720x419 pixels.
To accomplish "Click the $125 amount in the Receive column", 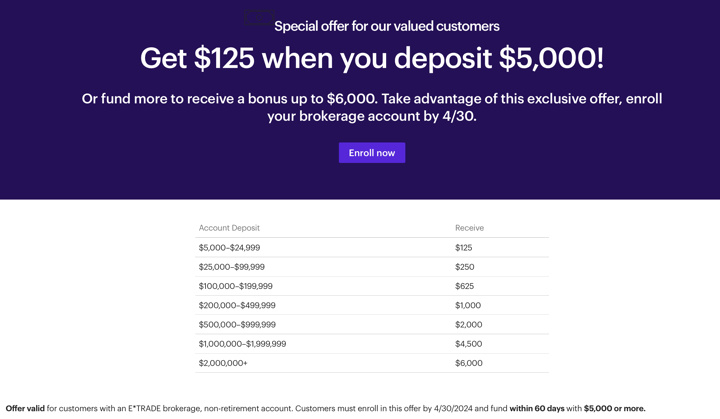I will pyautogui.click(x=464, y=248).
